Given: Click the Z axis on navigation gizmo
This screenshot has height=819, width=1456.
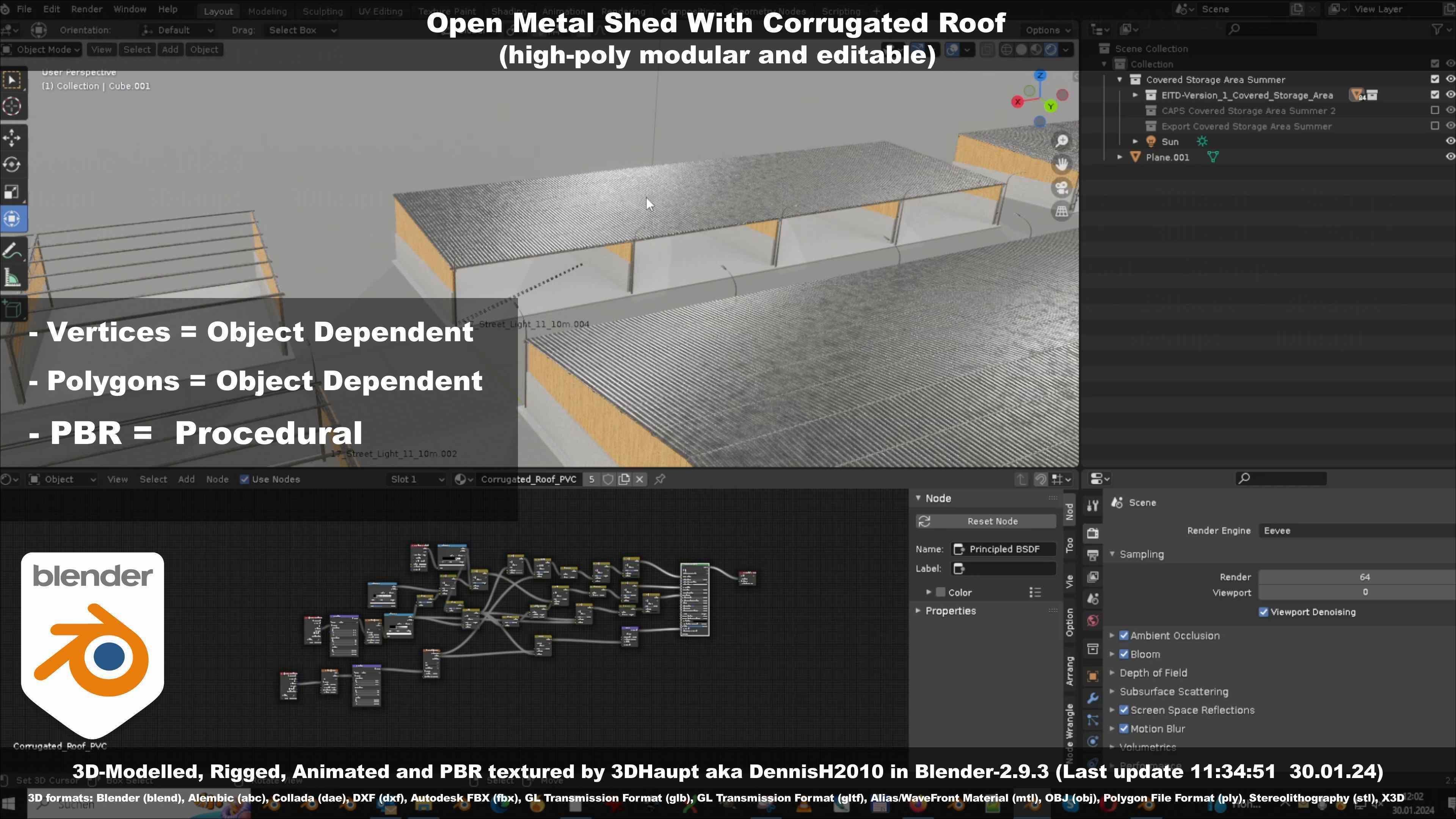Looking at the screenshot, I should point(1040,75).
